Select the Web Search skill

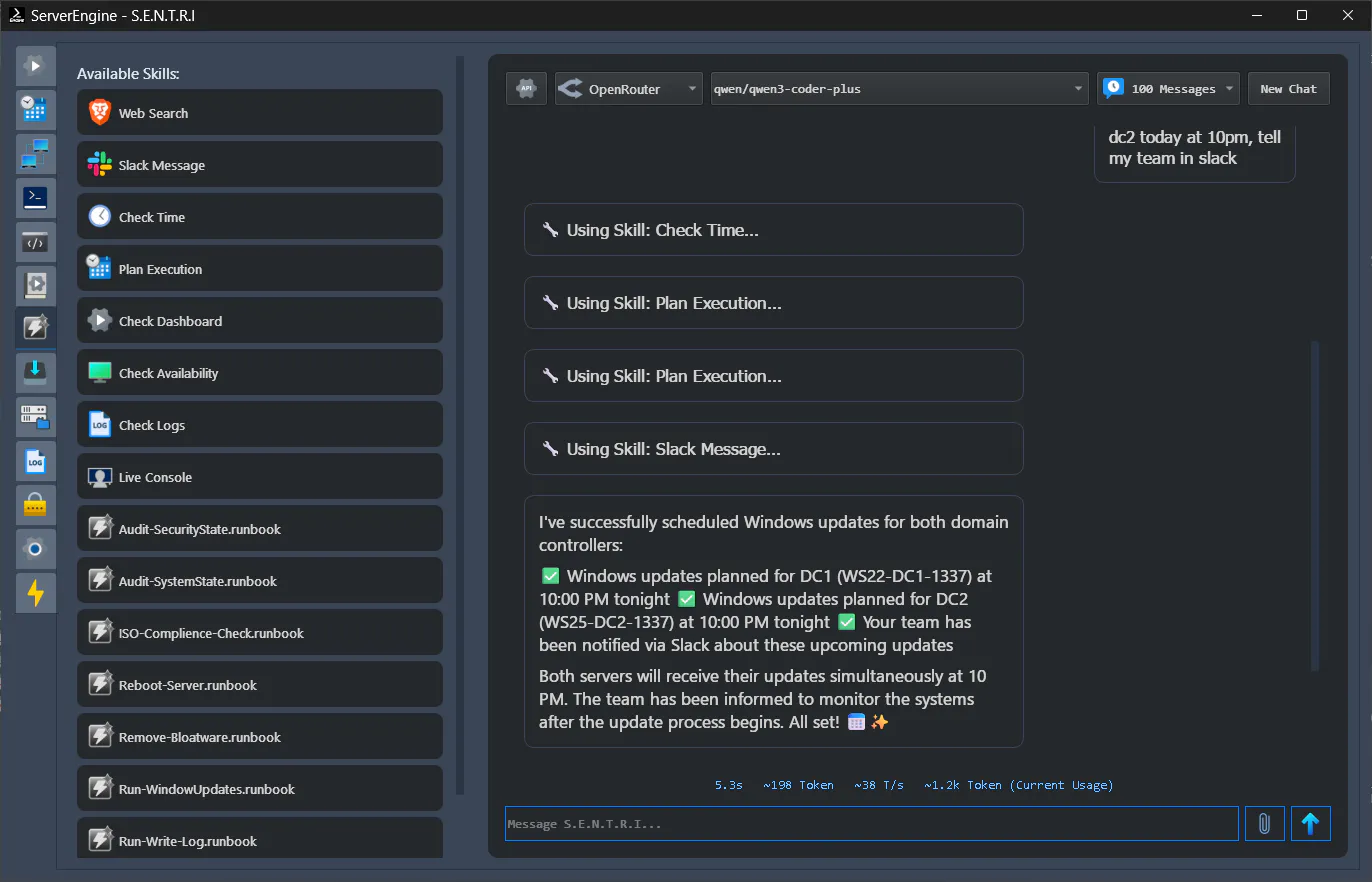click(260, 112)
